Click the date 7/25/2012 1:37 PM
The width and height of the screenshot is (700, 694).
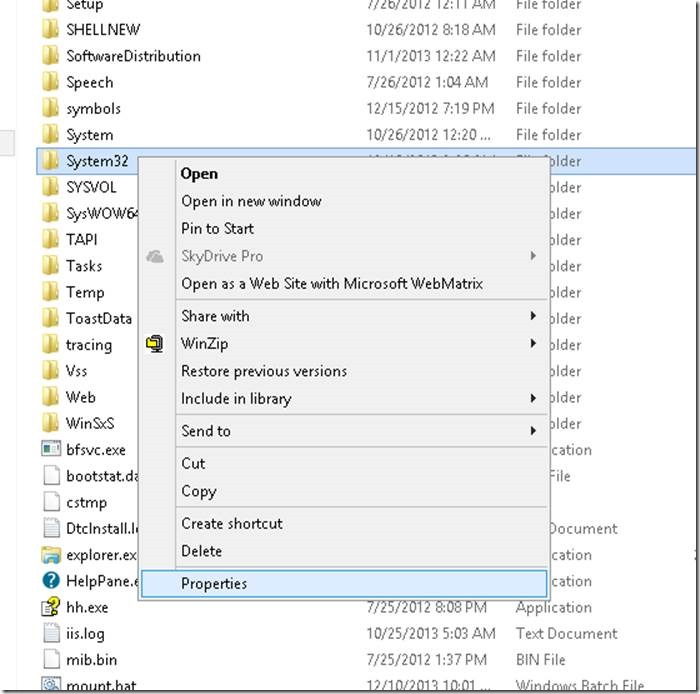pyautogui.click(x=426, y=660)
